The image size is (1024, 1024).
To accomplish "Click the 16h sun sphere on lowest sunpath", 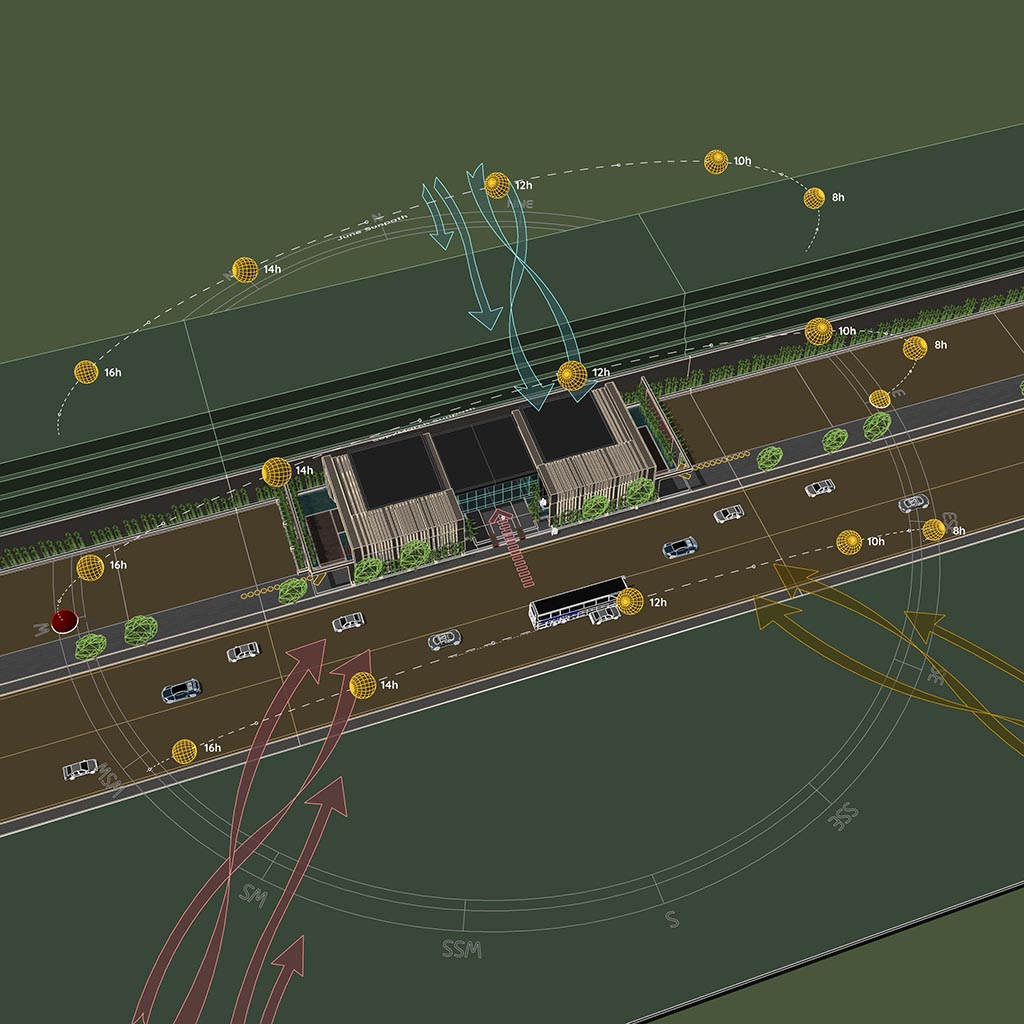I will coord(184,751).
